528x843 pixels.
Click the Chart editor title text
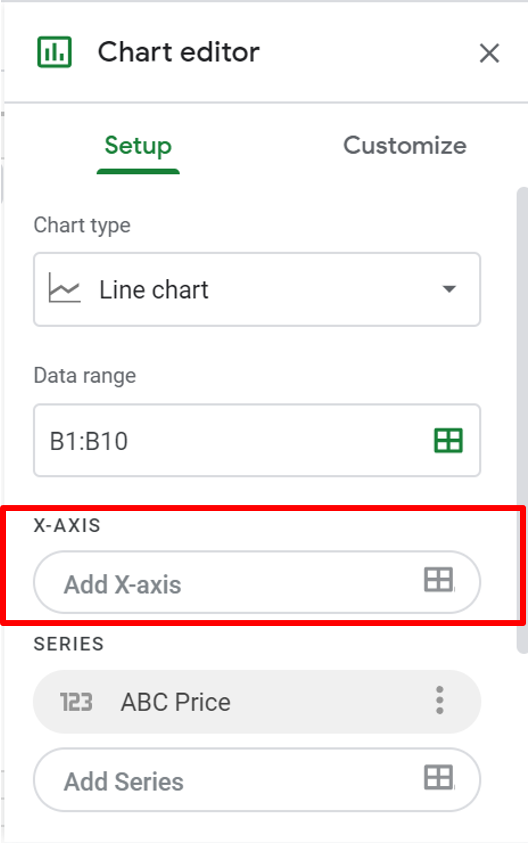pos(179,52)
